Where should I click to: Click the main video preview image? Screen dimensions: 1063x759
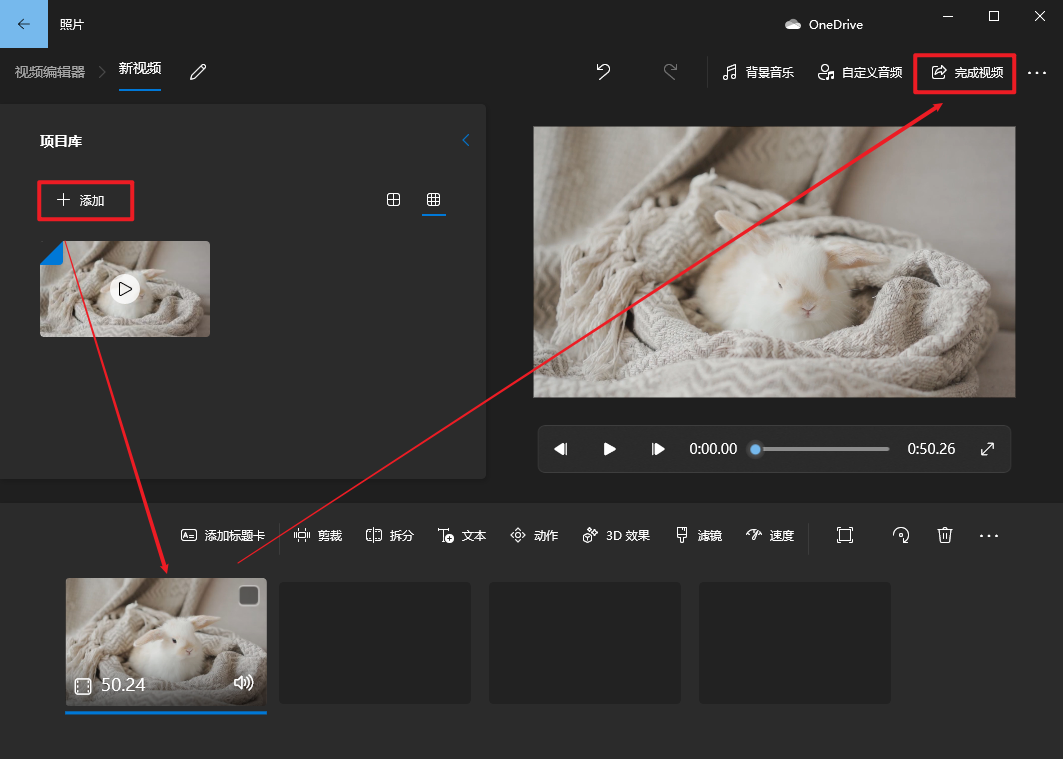coord(774,262)
